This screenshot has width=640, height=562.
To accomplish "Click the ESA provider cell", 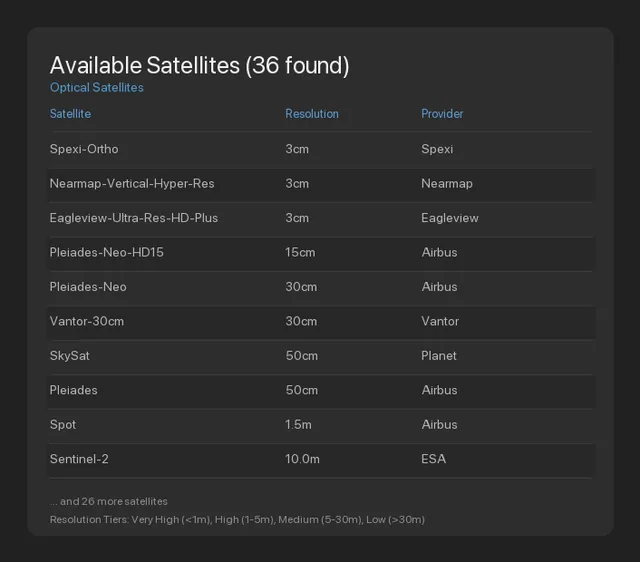I will (433, 459).
